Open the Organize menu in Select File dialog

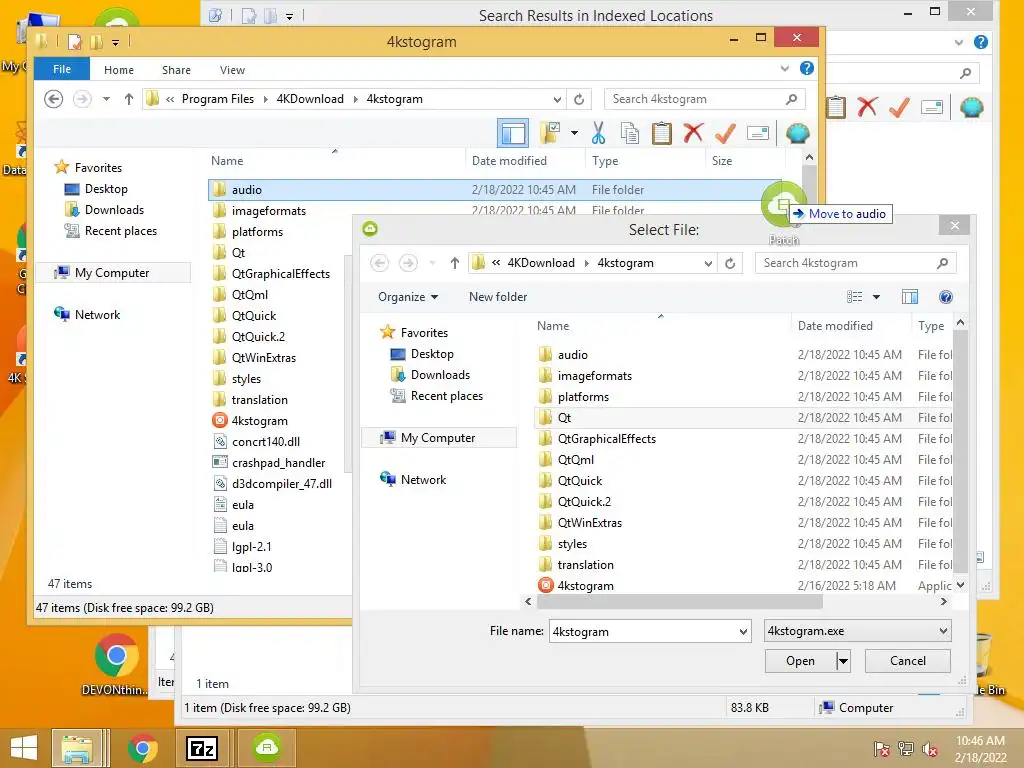click(408, 297)
